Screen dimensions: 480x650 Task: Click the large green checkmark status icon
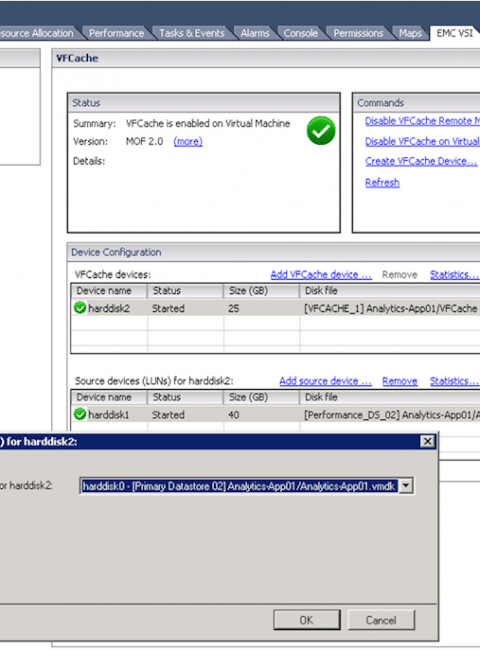[321, 131]
